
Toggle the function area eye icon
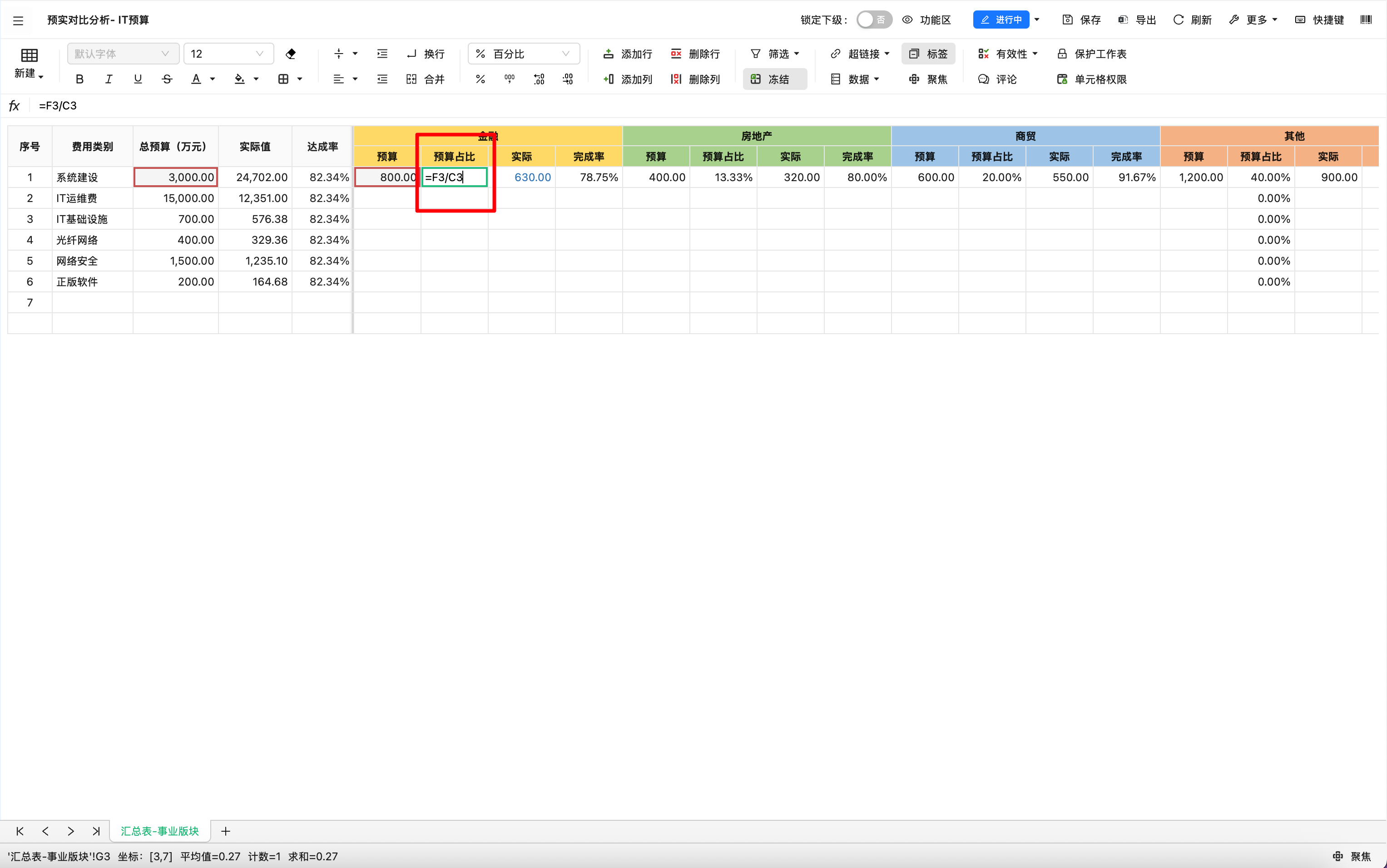907,20
